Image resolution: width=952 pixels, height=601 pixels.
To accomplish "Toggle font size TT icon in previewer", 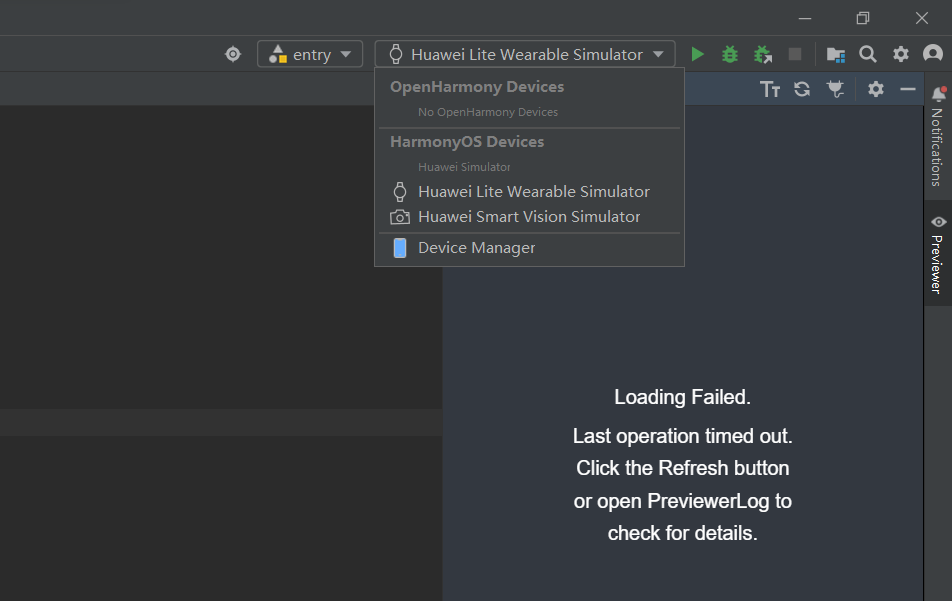I will point(770,89).
